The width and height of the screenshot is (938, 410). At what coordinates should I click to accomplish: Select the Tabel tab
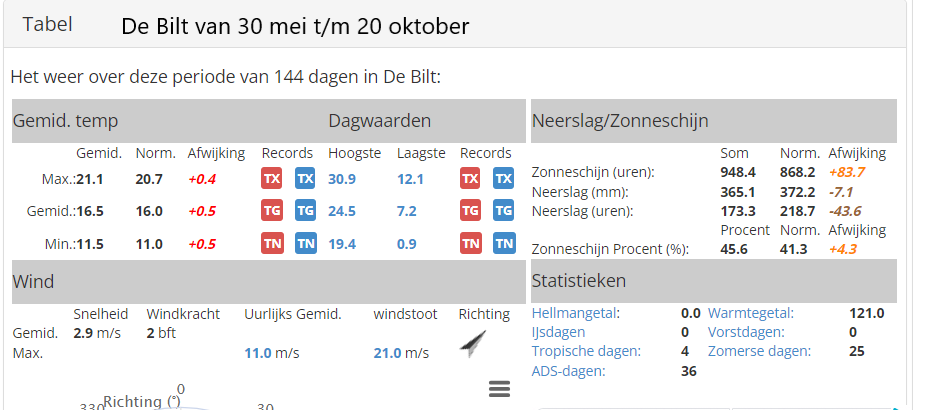coord(48,25)
